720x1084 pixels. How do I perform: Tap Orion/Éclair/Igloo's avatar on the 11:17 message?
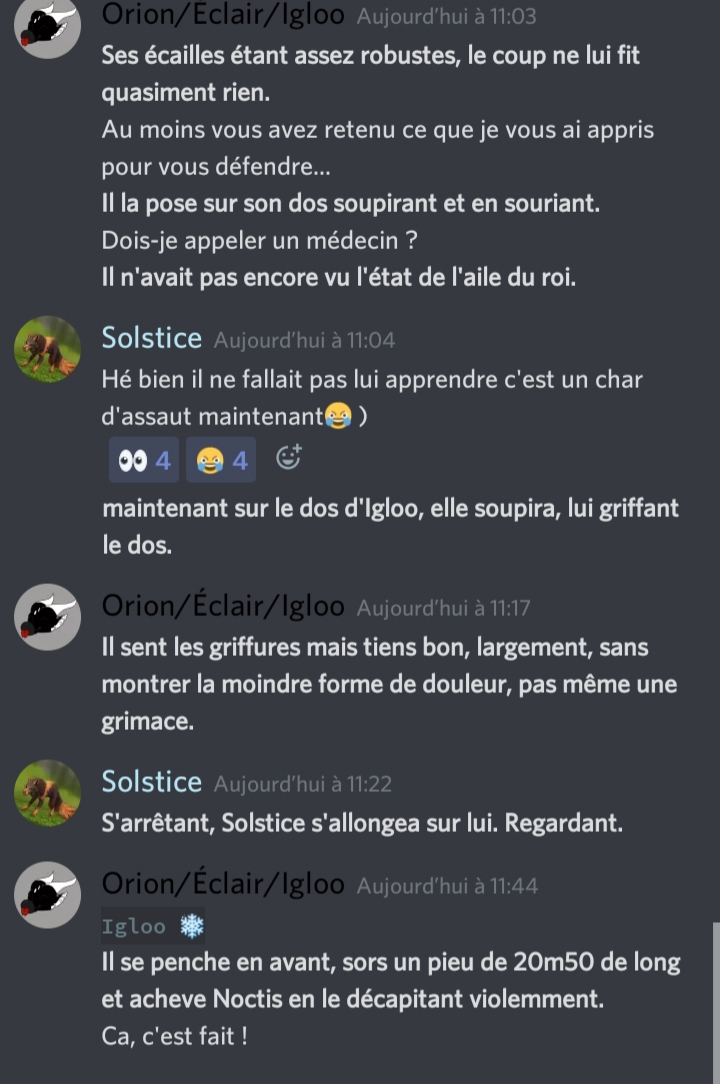click(47, 617)
